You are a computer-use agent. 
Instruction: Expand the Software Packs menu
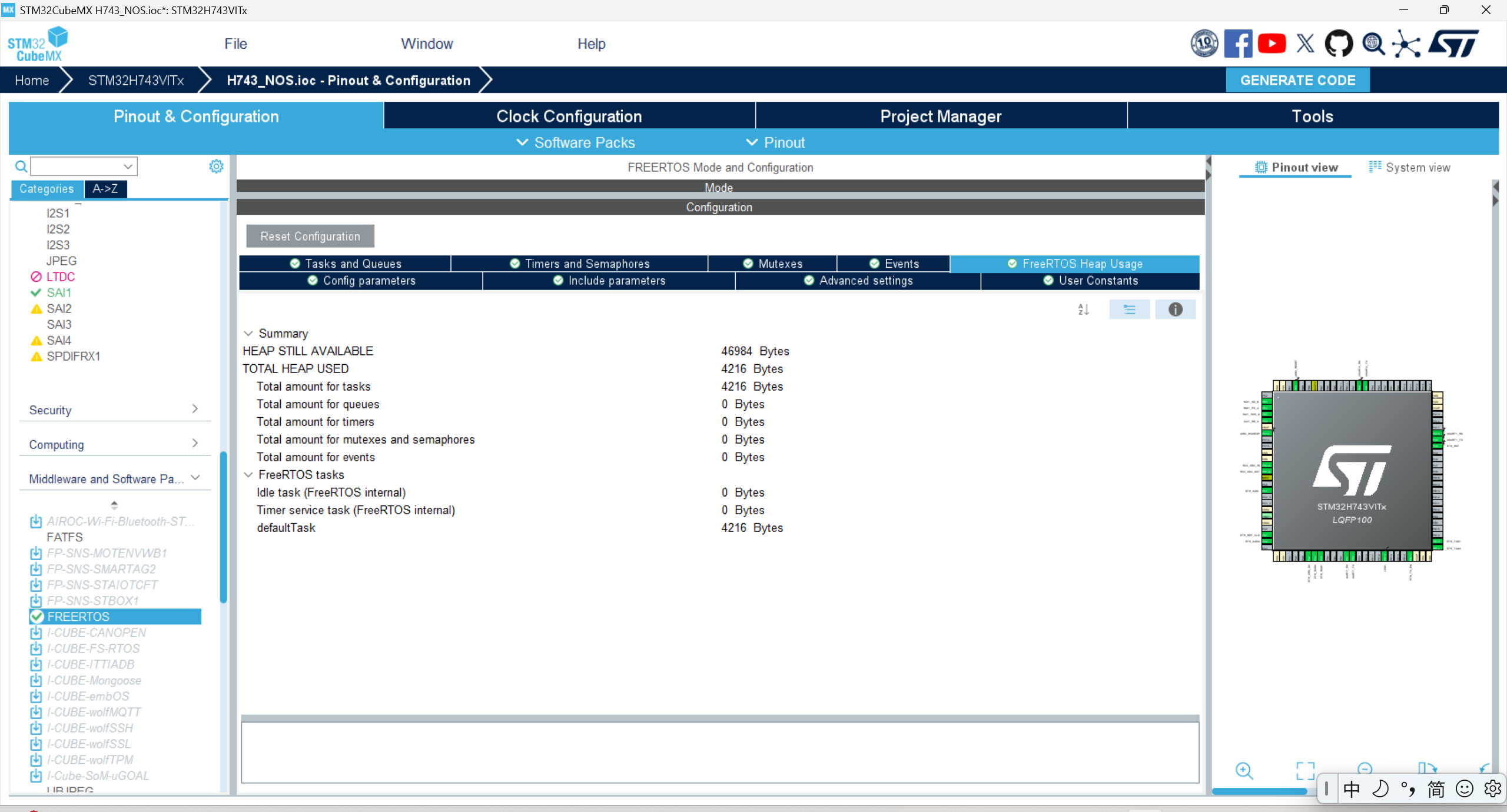(x=576, y=142)
